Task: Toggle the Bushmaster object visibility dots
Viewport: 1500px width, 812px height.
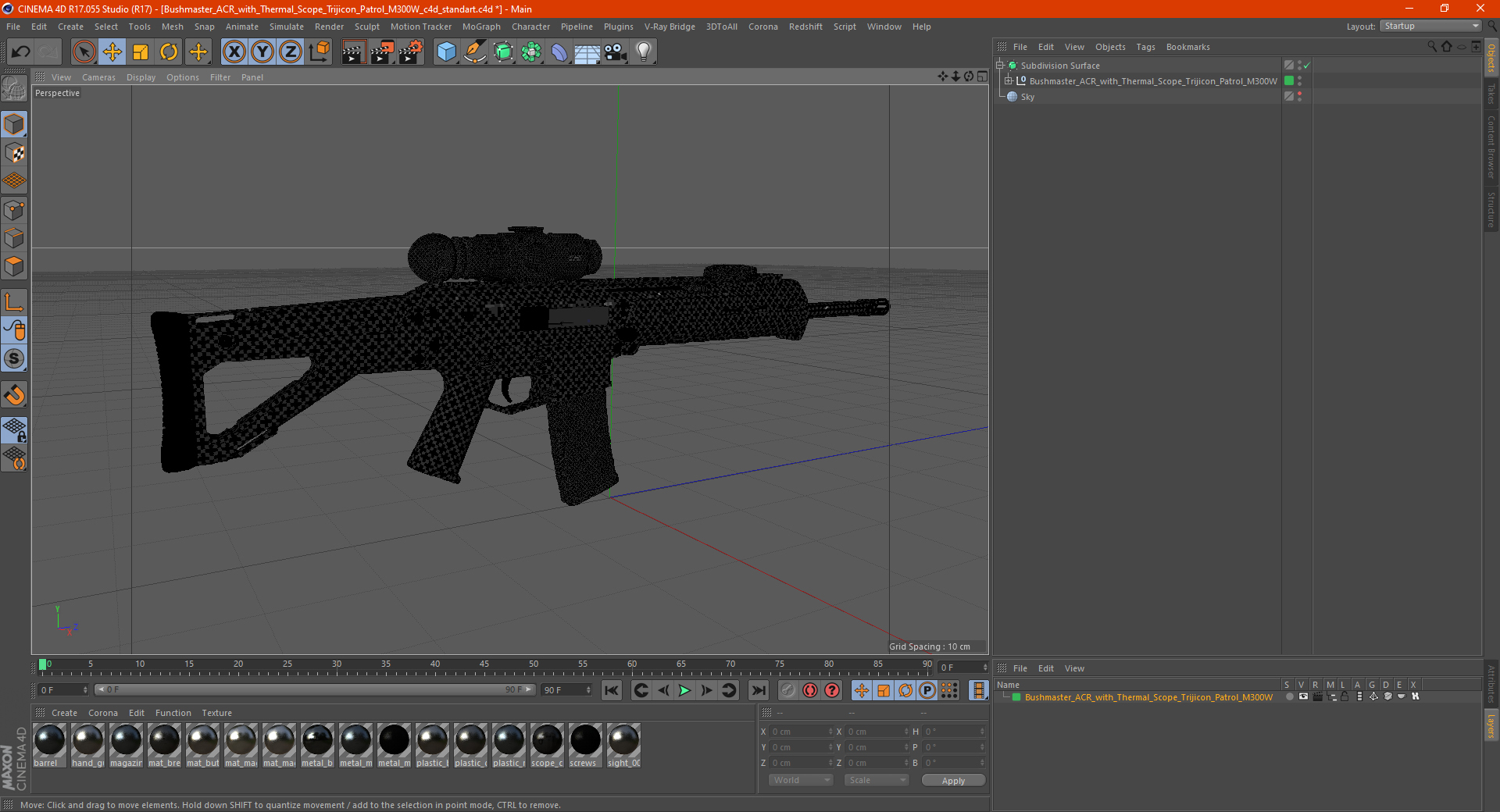Action: [1299, 81]
